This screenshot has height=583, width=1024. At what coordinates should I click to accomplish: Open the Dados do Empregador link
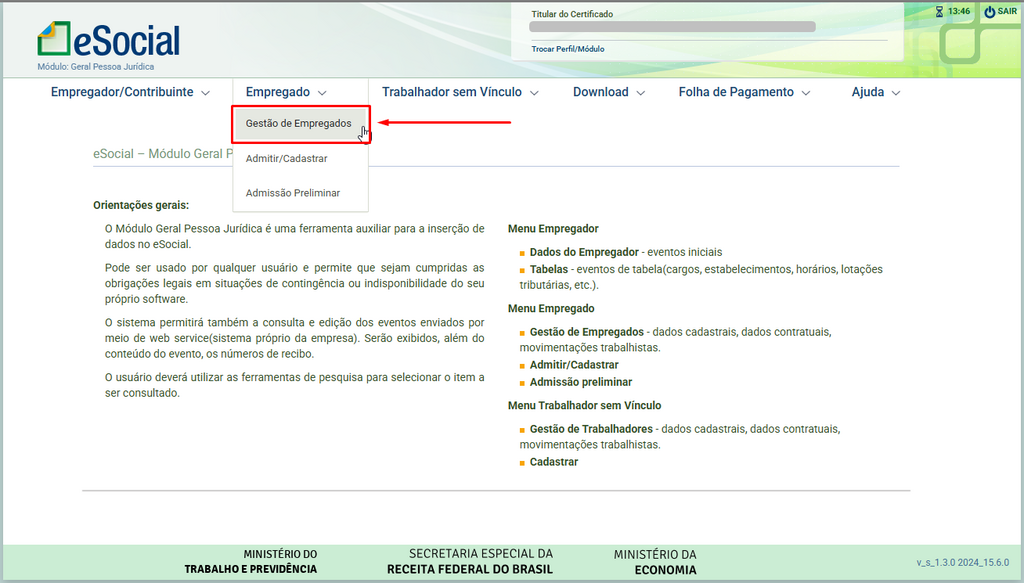point(584,252)
